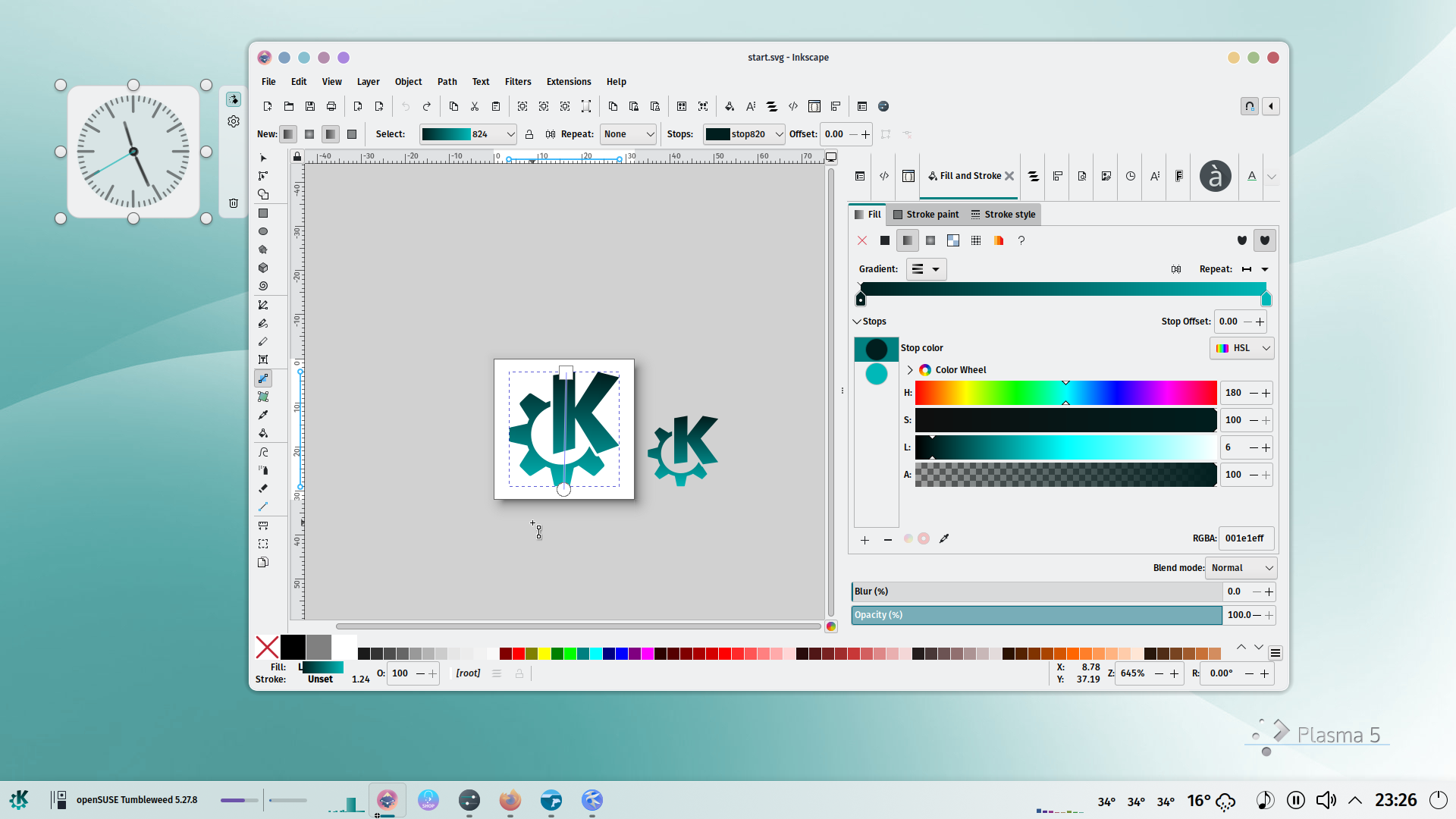Screen dimensions: 1456x819
Task: Open the Repeat None dropdown
Action: click(x=629, y=134)
